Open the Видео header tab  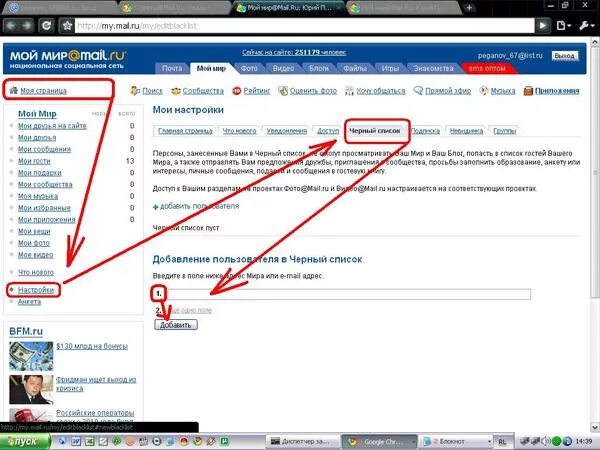tap(283, 68)
